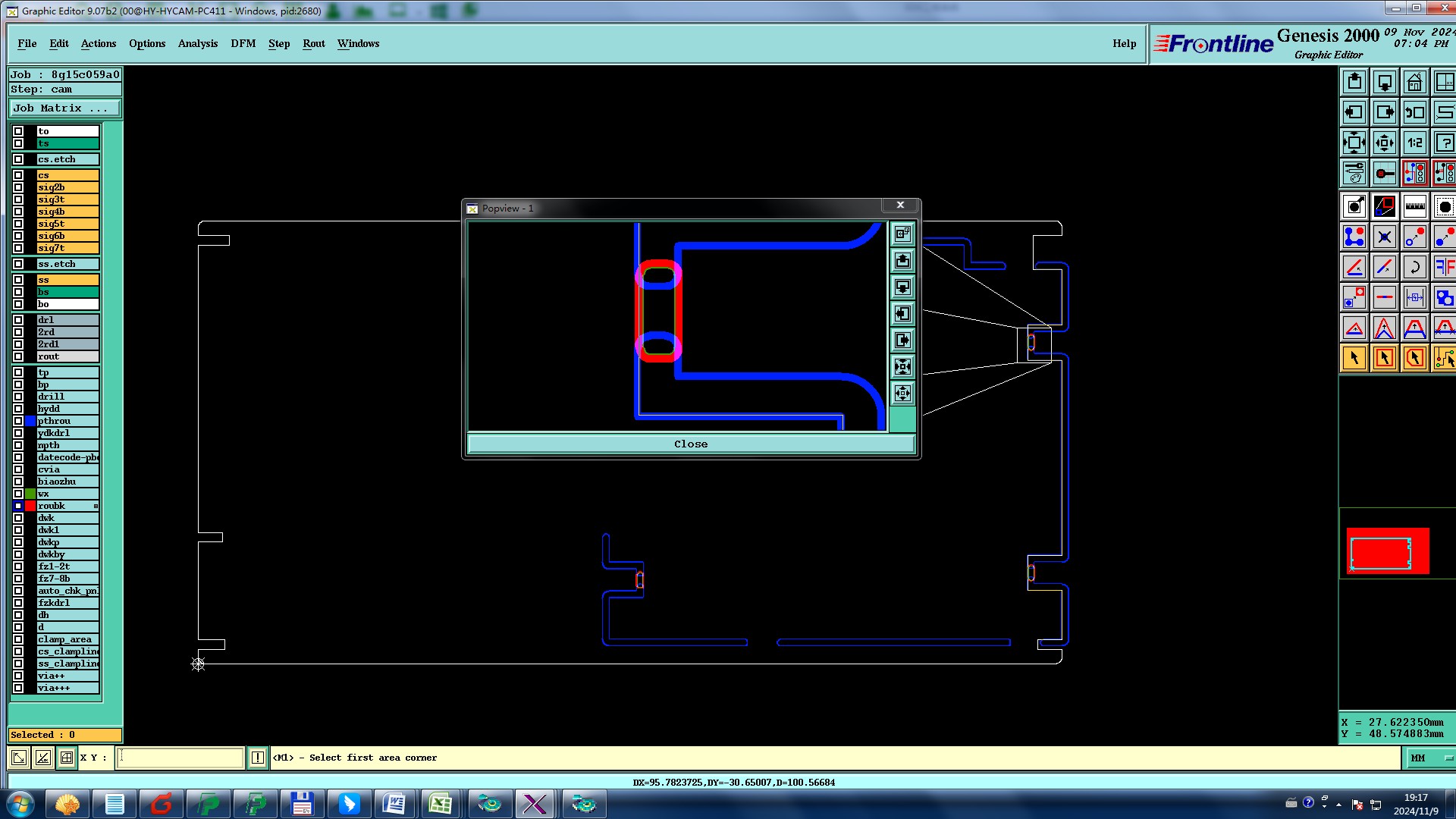The width and height of the screenshot is (1456, 819).
Task: Click the wrench and mouse settings icon
Action: click(x=1354, y=173)
